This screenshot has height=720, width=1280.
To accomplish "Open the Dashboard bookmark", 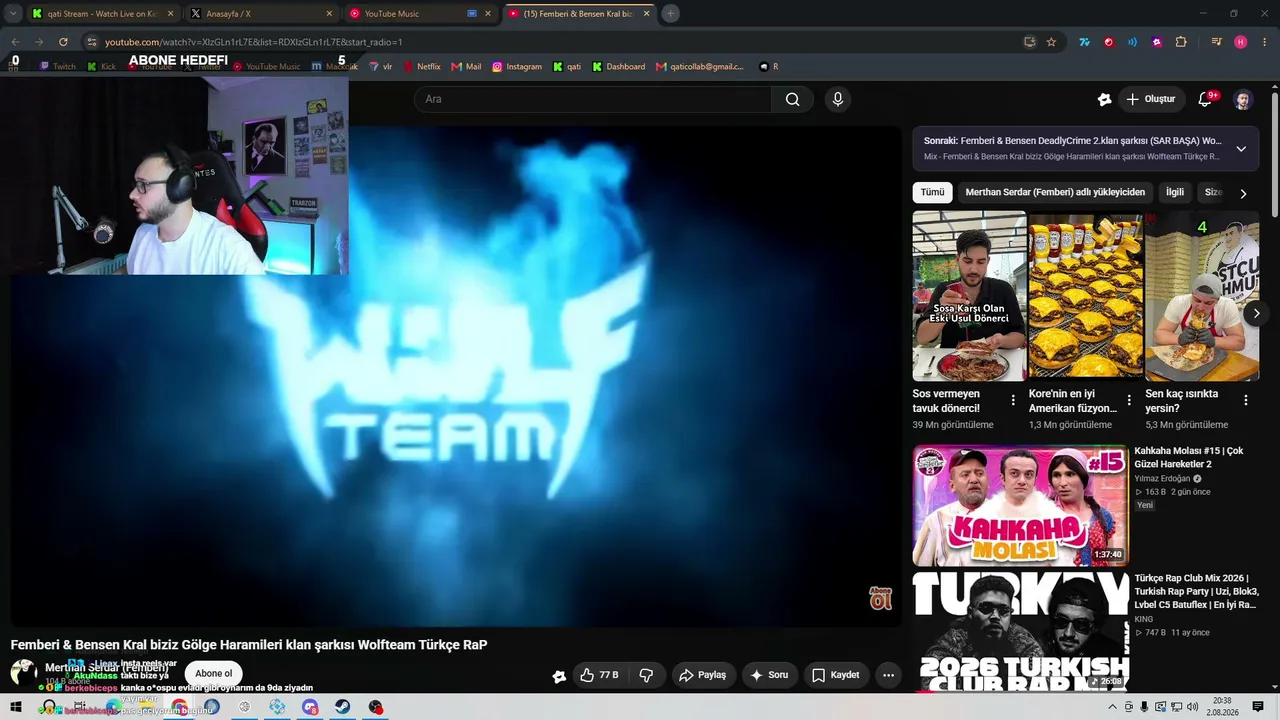I will tap(618, 67).
